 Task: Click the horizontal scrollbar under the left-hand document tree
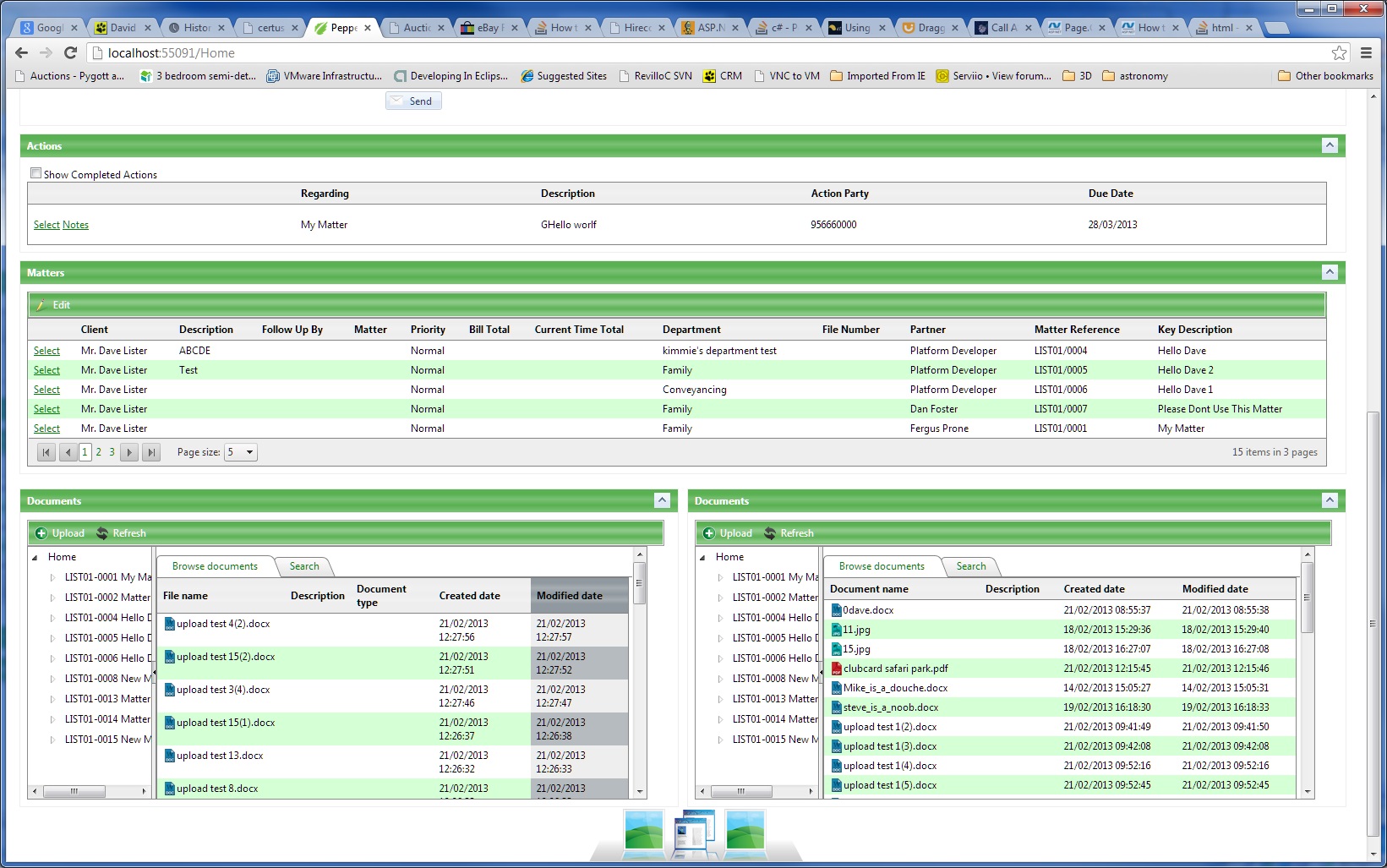pos(74,792)
